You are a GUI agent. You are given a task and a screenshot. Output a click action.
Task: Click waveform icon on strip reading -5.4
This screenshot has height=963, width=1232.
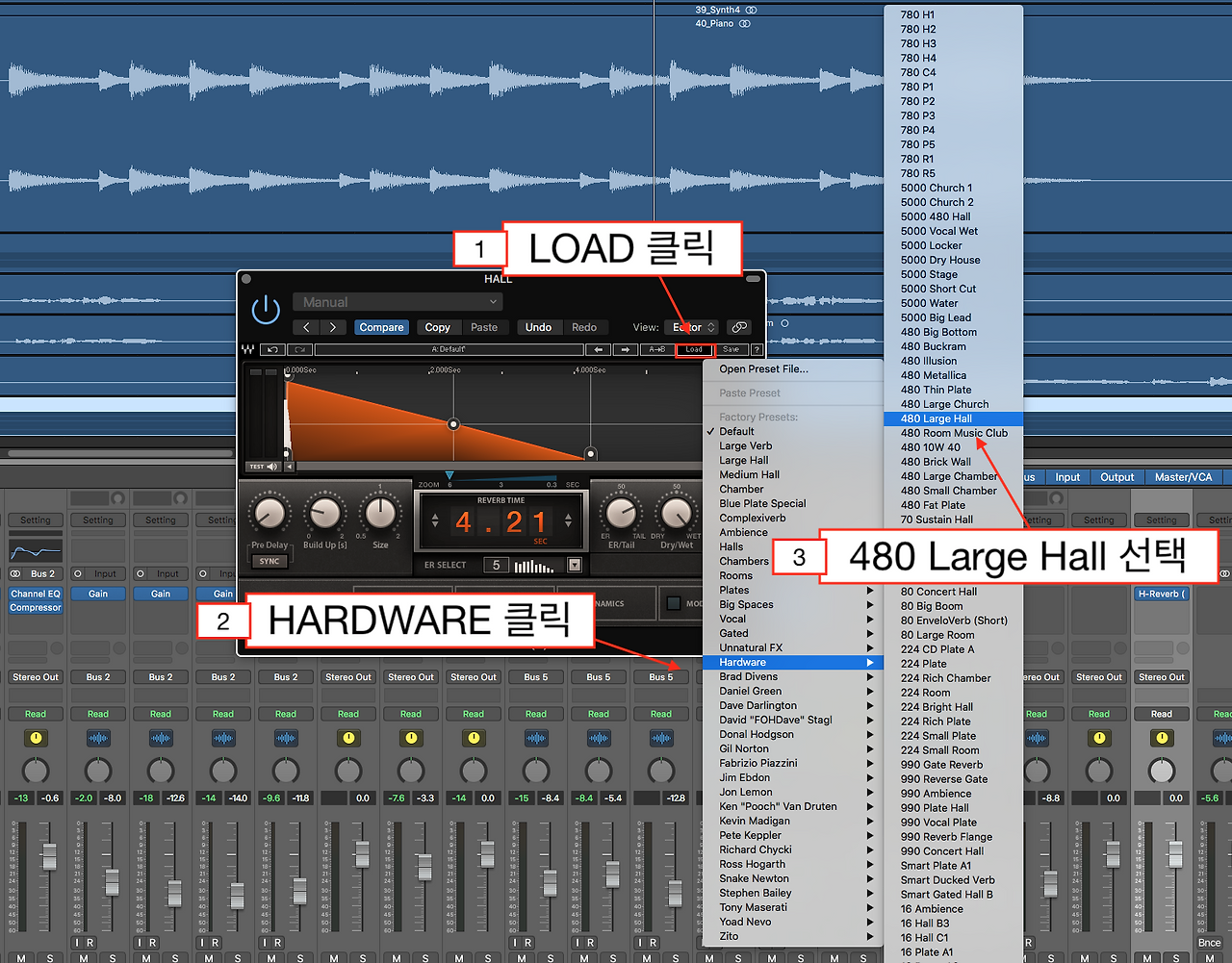click(x=599, y=738)
